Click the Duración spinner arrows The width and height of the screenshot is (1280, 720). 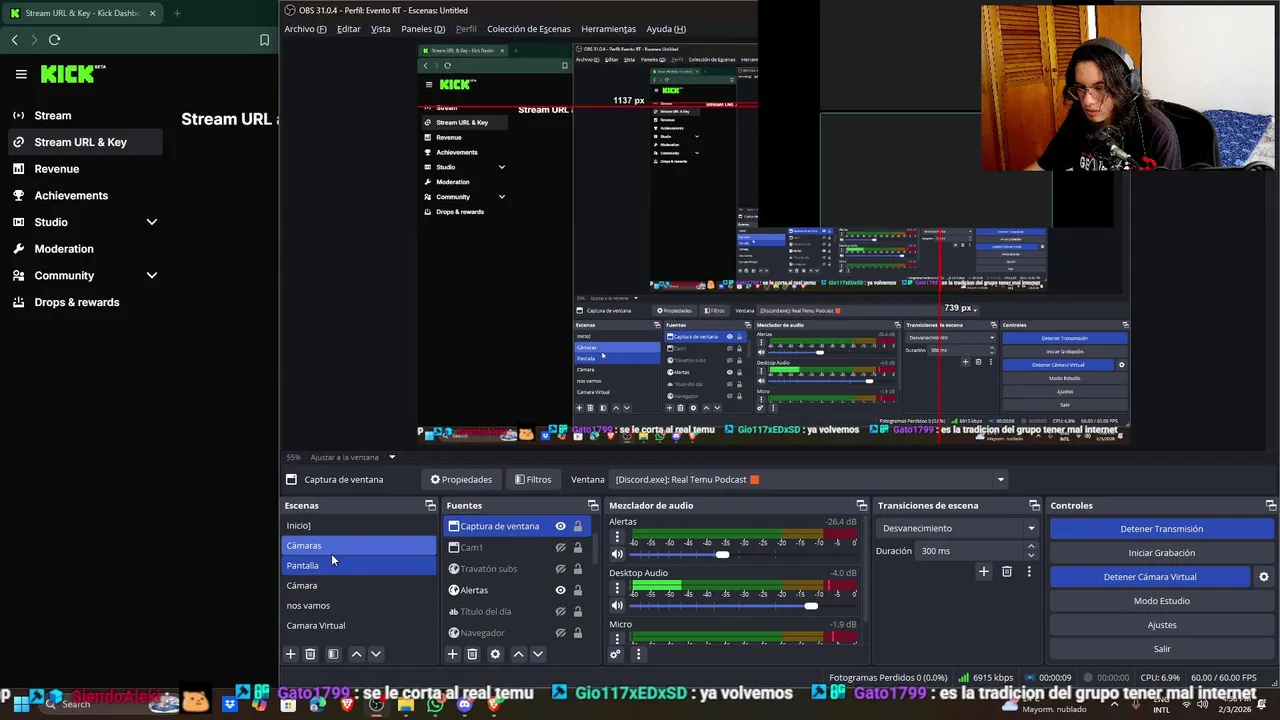tap(1031, 551)
